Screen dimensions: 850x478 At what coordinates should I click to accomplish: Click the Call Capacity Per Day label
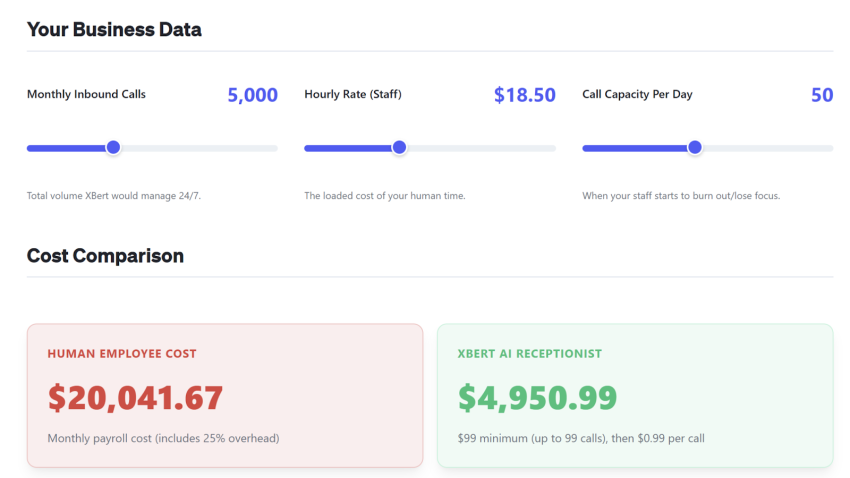[x=637, y=95]
